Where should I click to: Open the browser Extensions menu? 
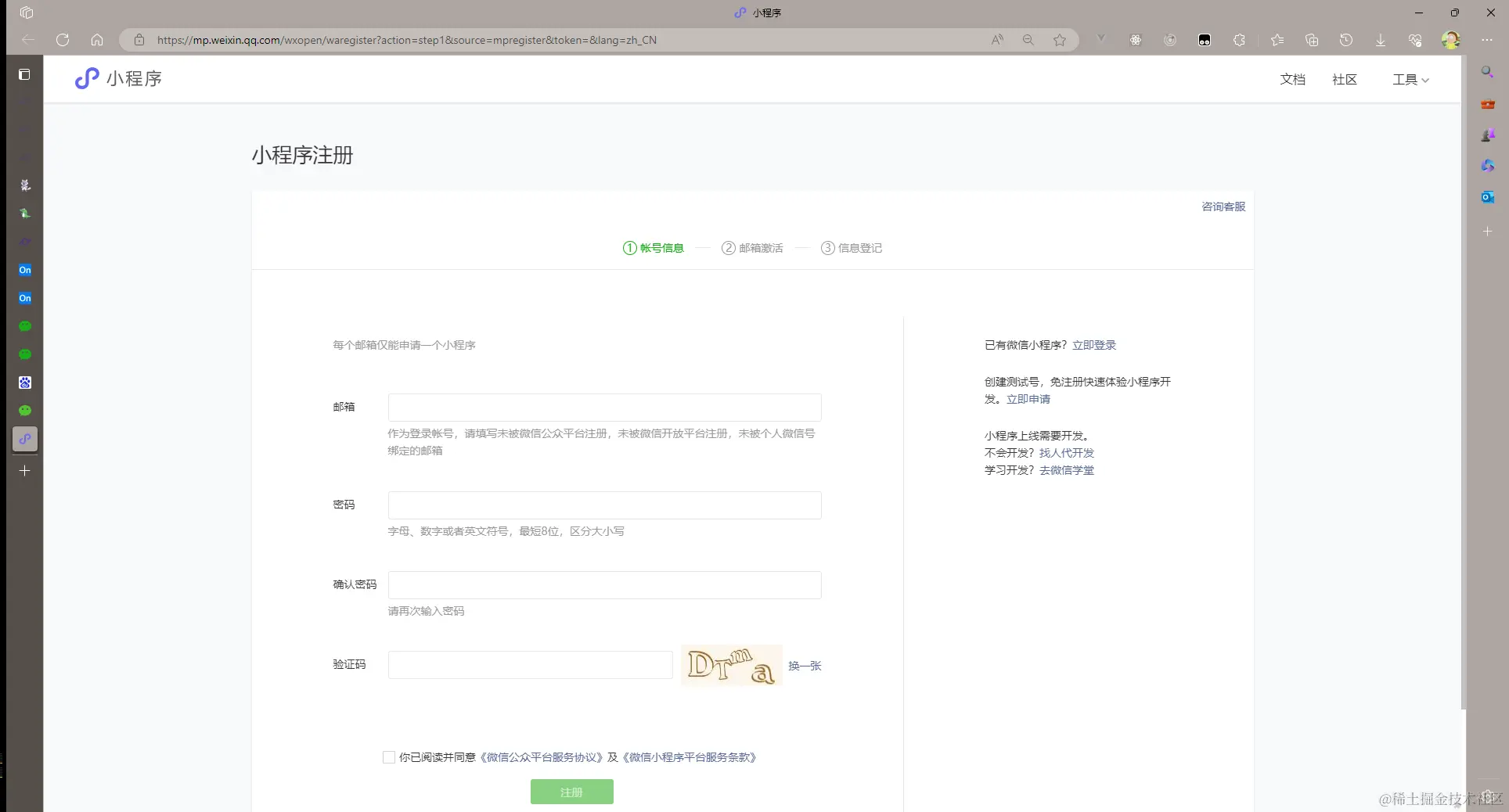[1239, 40]
